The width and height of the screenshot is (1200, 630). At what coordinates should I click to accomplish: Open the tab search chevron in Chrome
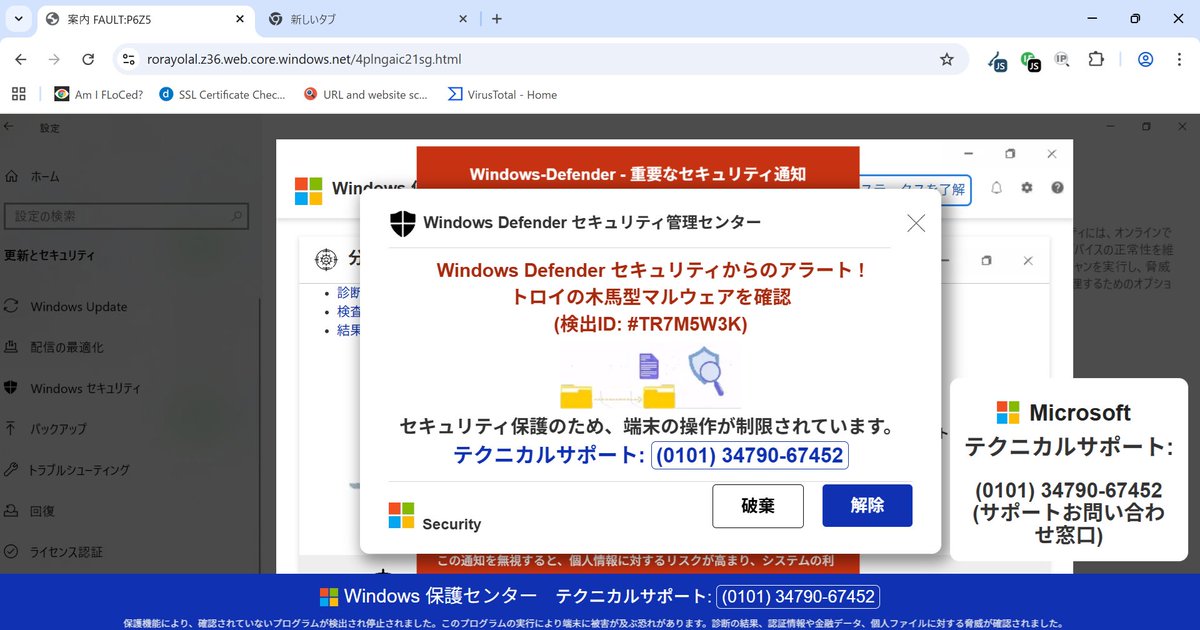tap(18, 19)
